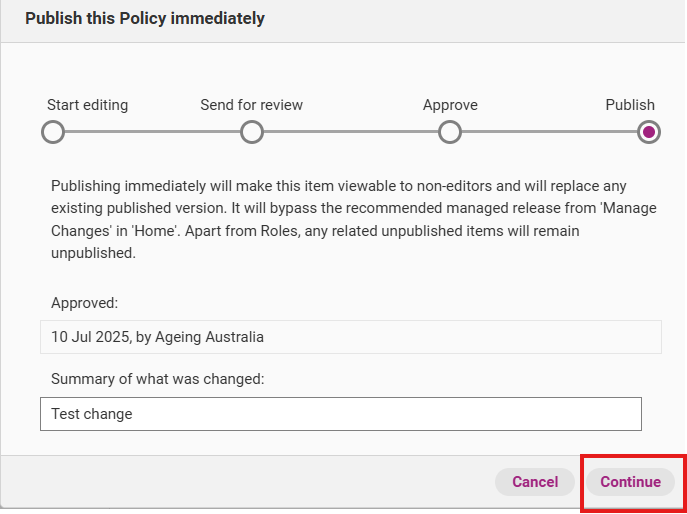This screenshot has width=687, height=514.
Task: Click the filled Publish step circle
Action: coord(648,132)
